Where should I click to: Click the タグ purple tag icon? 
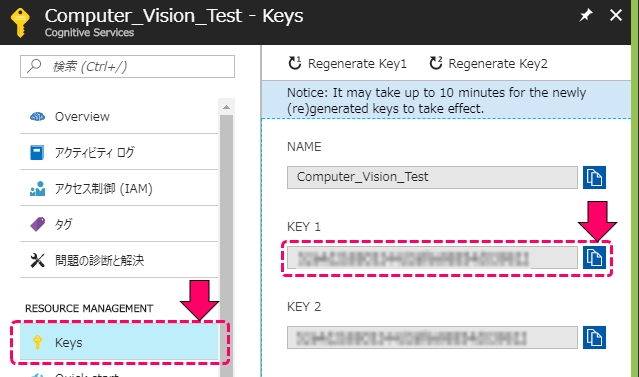pos(37,224)
